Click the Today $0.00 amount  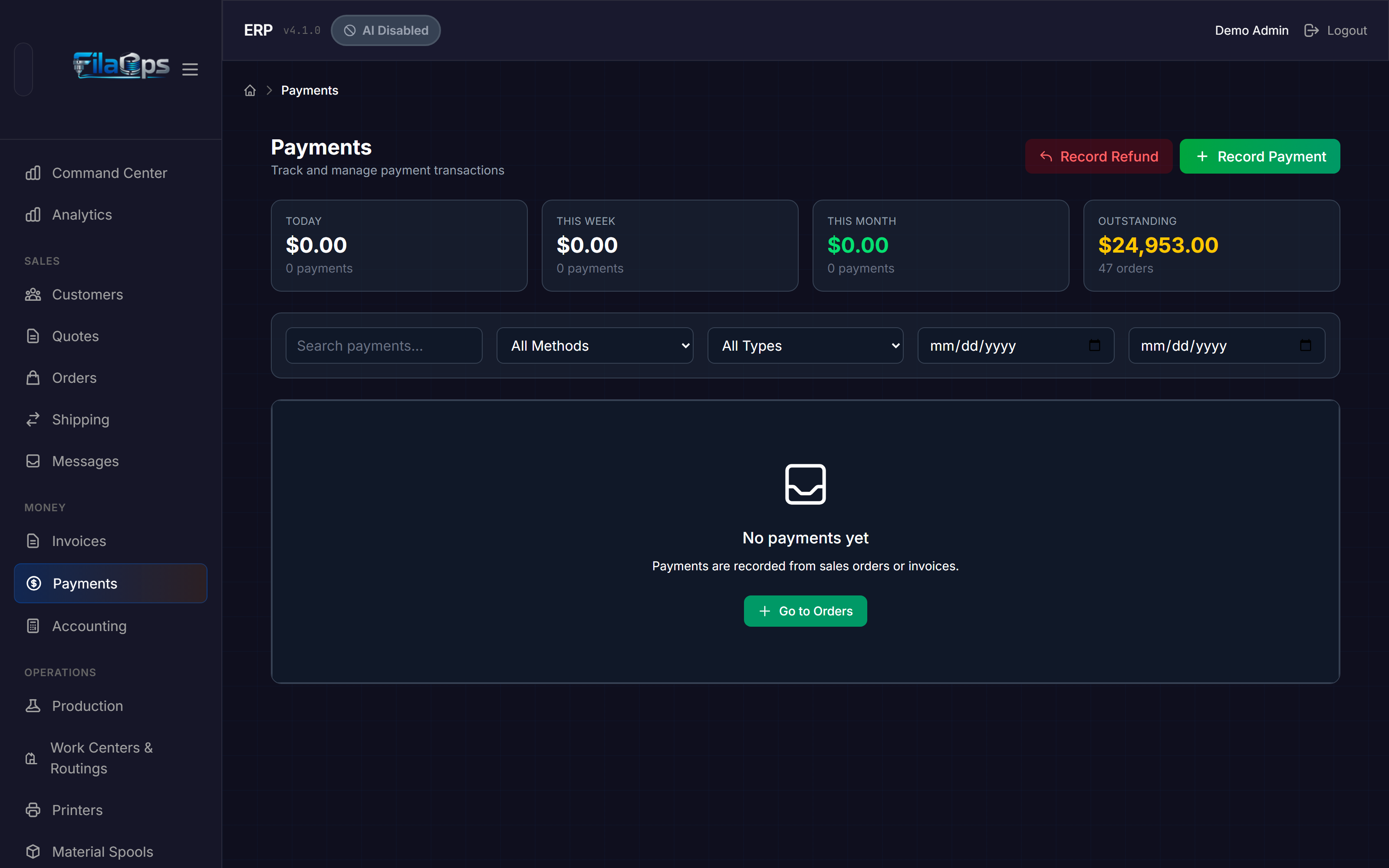[x=316, y=245]
